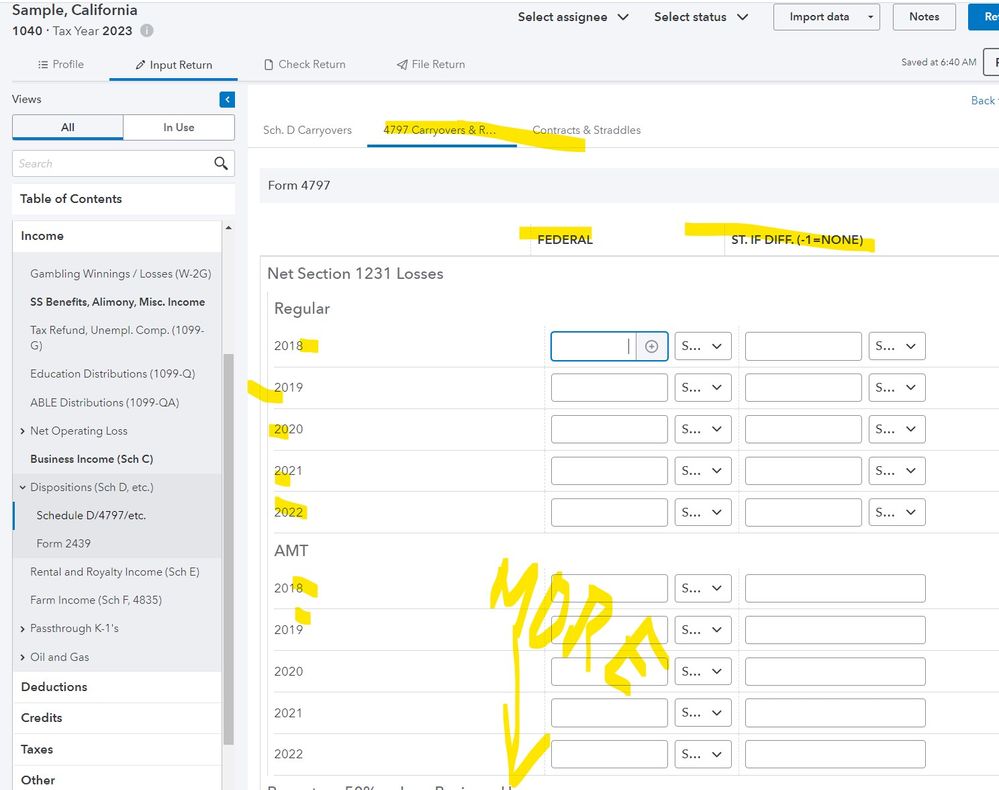
Task: Click the plus icon in Regular 2018 field
Action: click(651, 346)
